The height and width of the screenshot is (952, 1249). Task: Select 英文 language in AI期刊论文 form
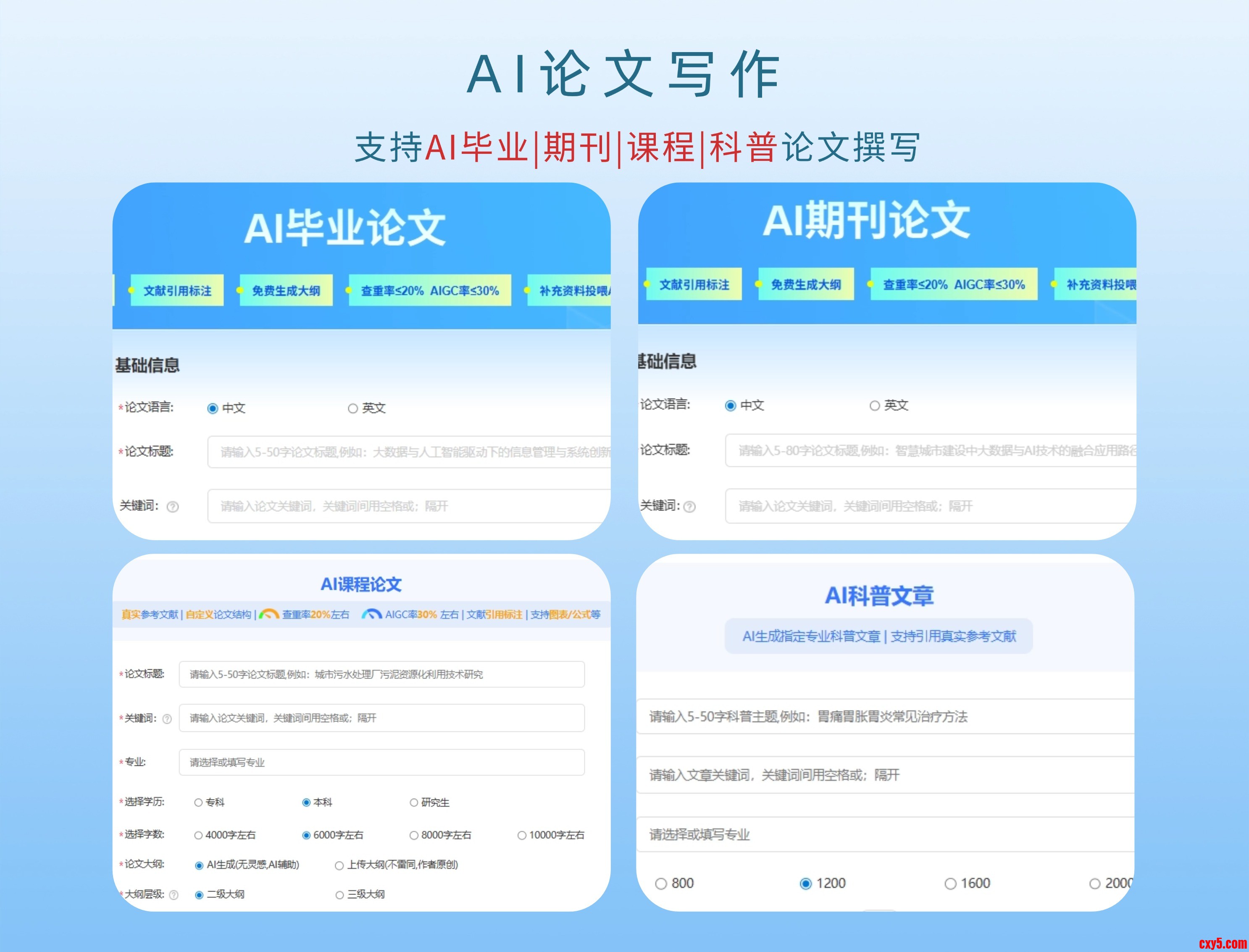click(874, 406)
